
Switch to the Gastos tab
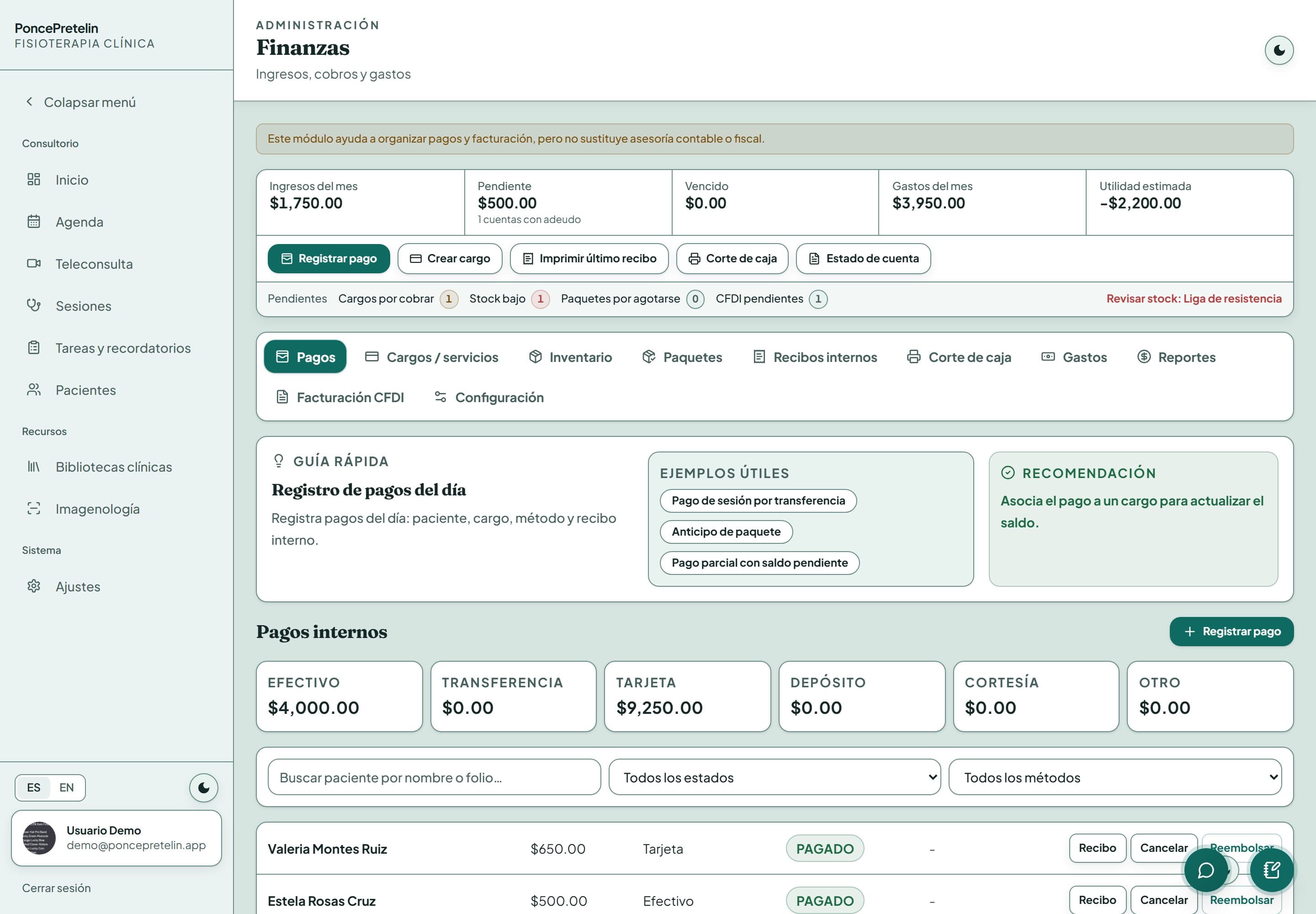click(x=1074, y=357)
